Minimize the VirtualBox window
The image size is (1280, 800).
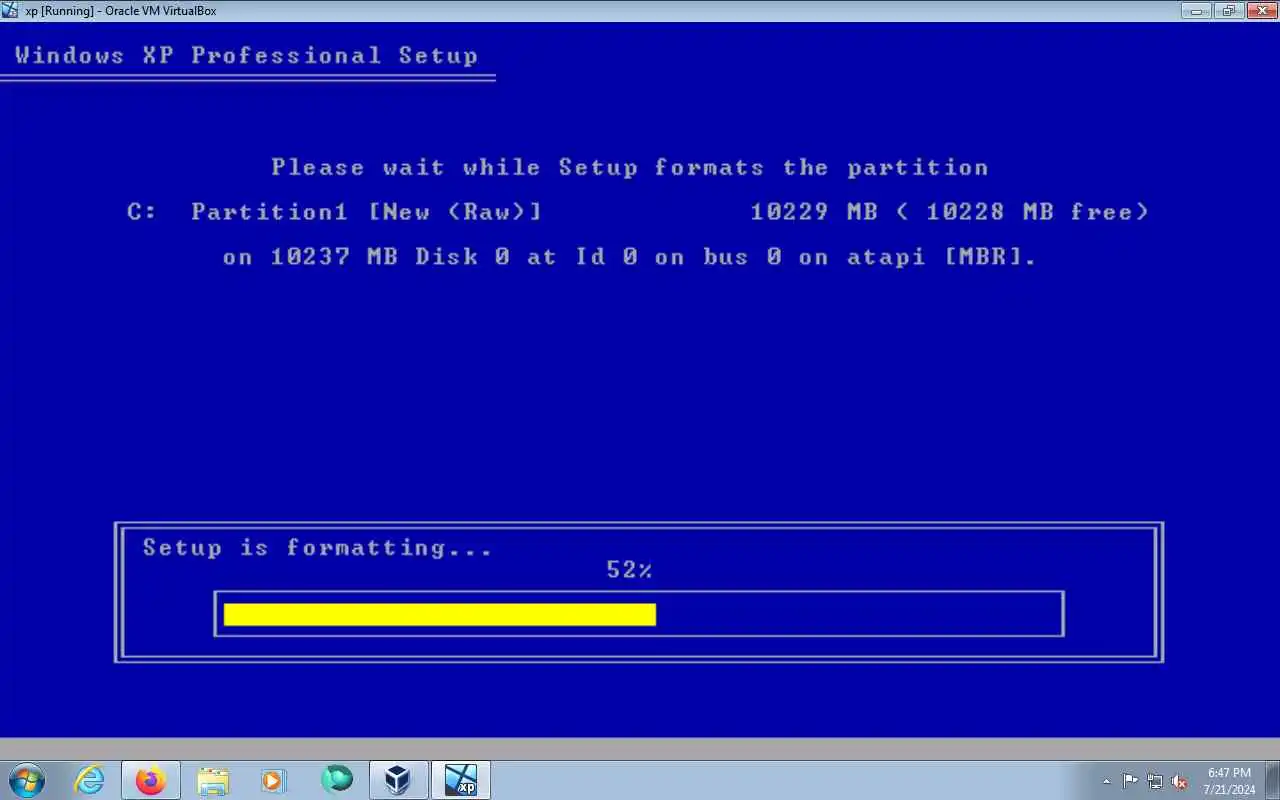click(x=1196, y=11)
